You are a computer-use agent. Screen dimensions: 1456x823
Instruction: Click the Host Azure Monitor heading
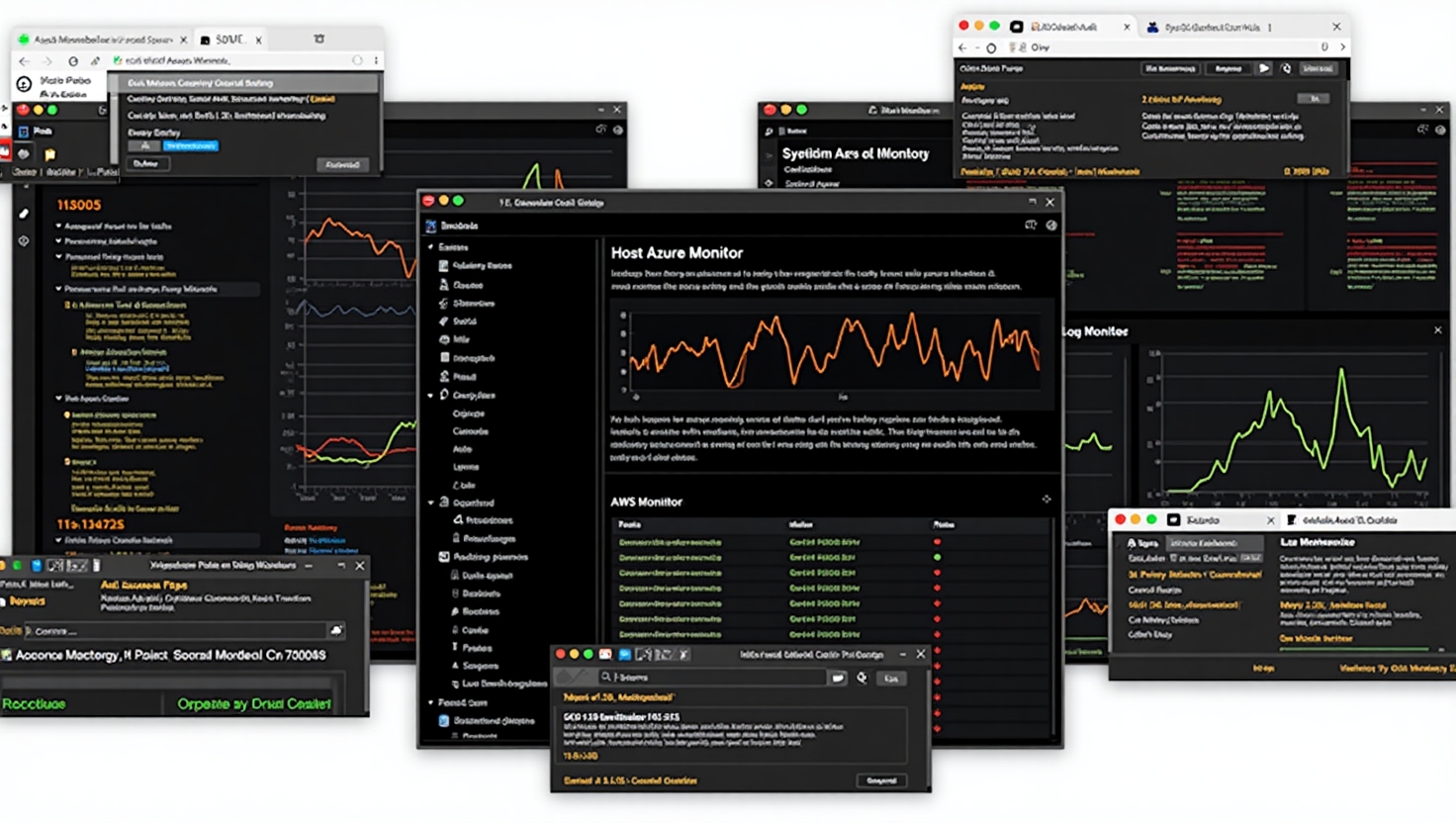pyautogui.click(x=677, y=253)
